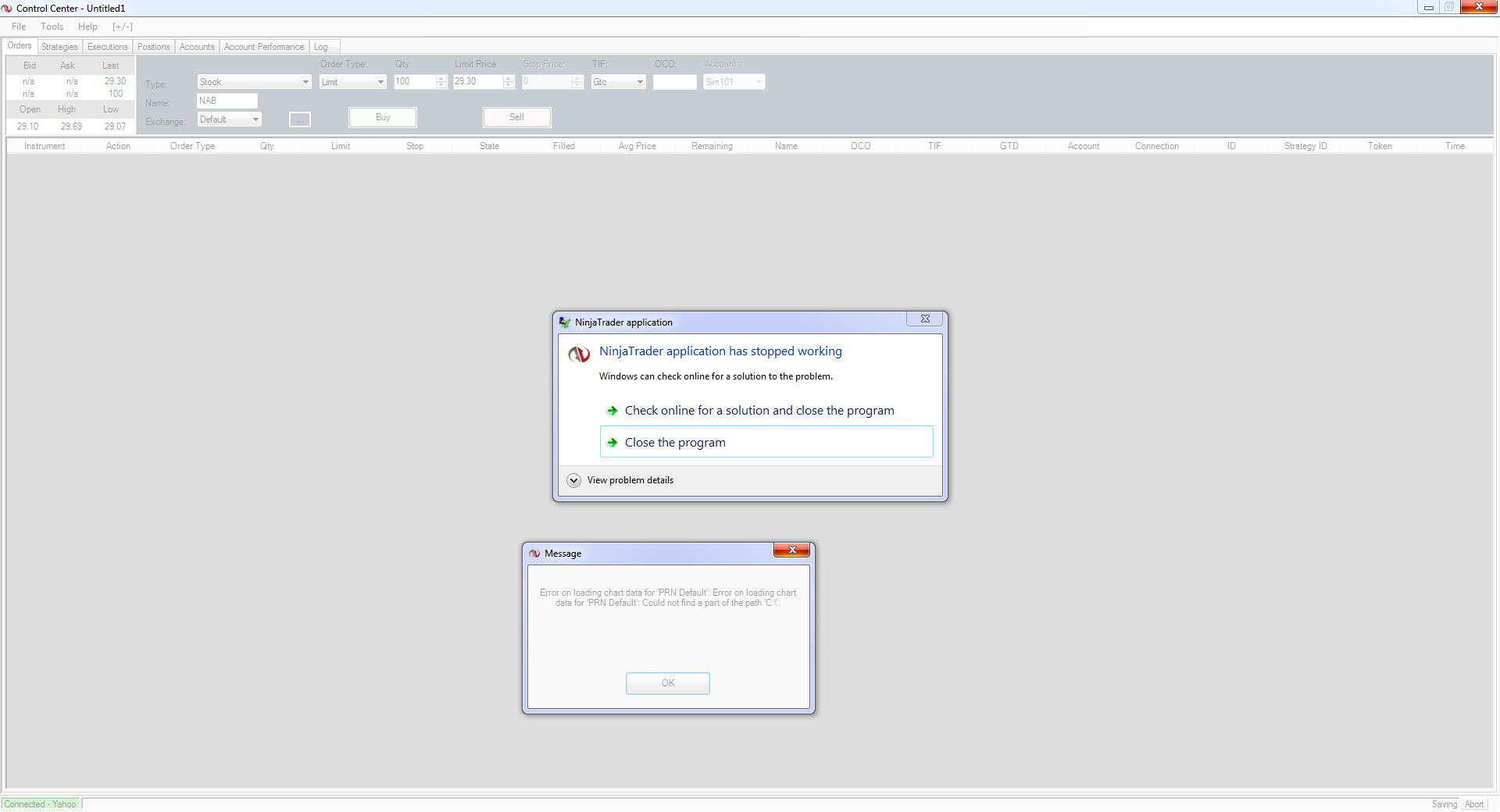Viewport: 1500px width, 812px height.
Task: Click Abort in the status bar
Action: click(x=1474, y=804)
